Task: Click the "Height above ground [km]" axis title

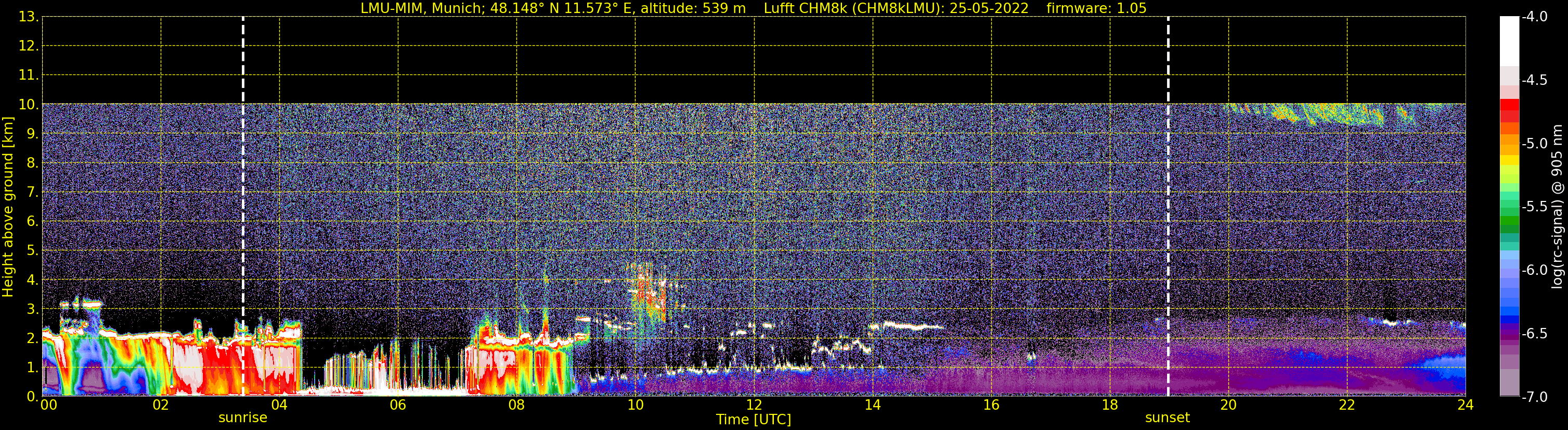Action: click(8, 207)
